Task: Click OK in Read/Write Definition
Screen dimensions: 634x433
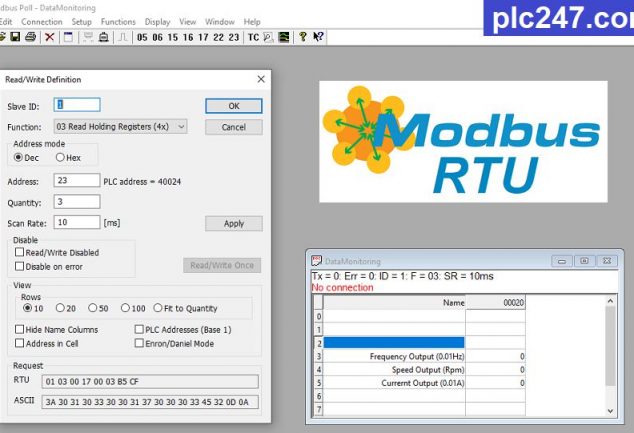Action: (234, 106)
